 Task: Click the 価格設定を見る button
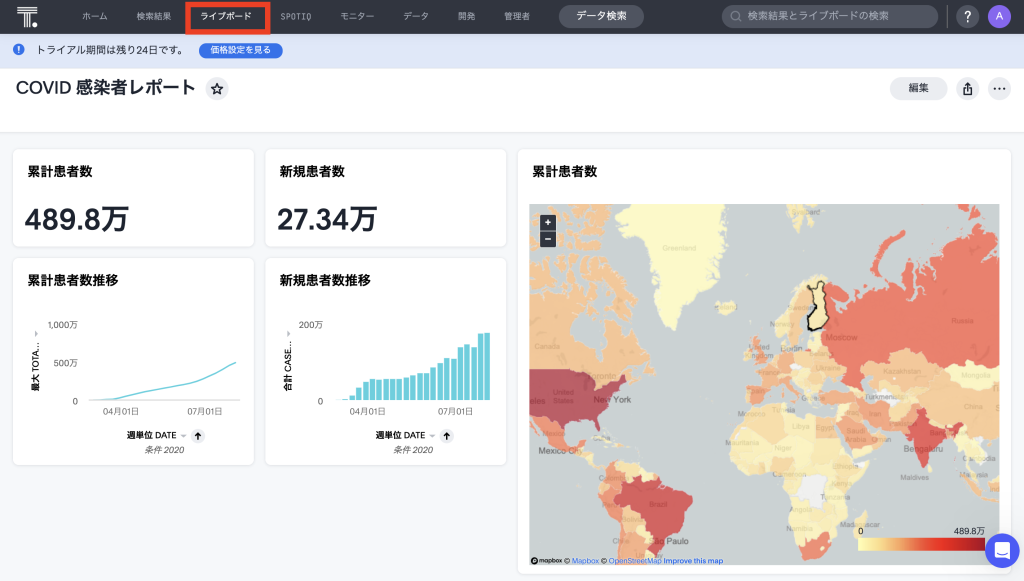click(x=240, y=50)
